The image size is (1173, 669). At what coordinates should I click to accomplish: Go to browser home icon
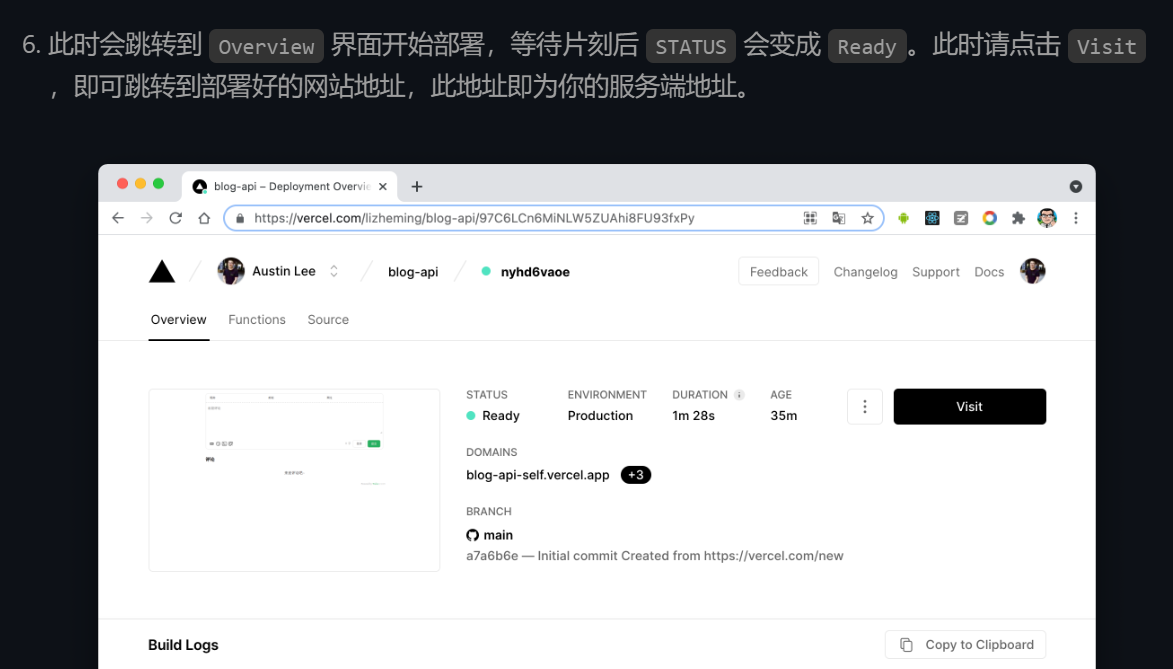pyautogui.click(x=204, y=218)
